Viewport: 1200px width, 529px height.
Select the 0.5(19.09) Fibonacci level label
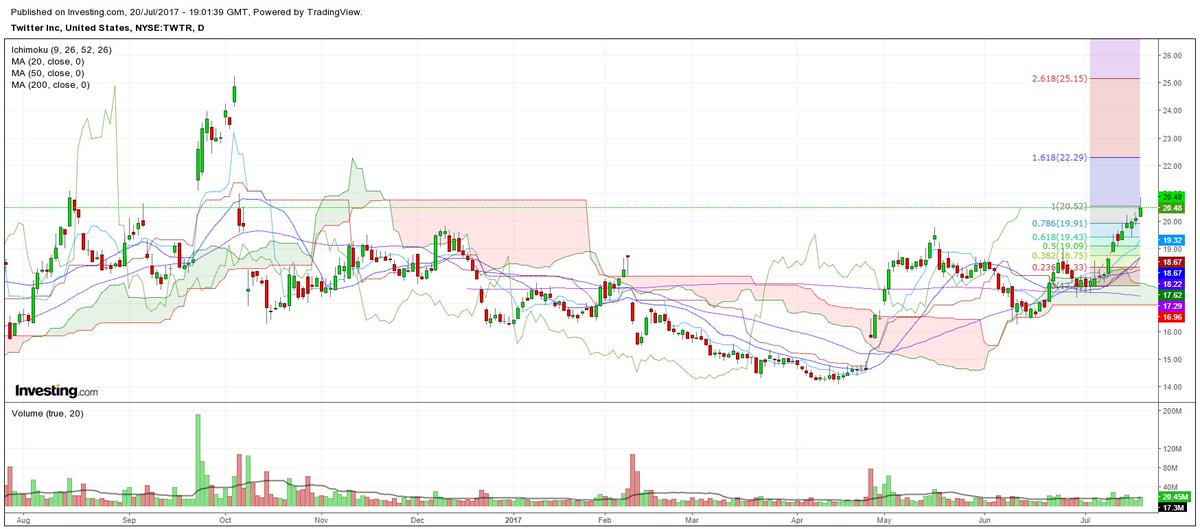coord(1064,246)
